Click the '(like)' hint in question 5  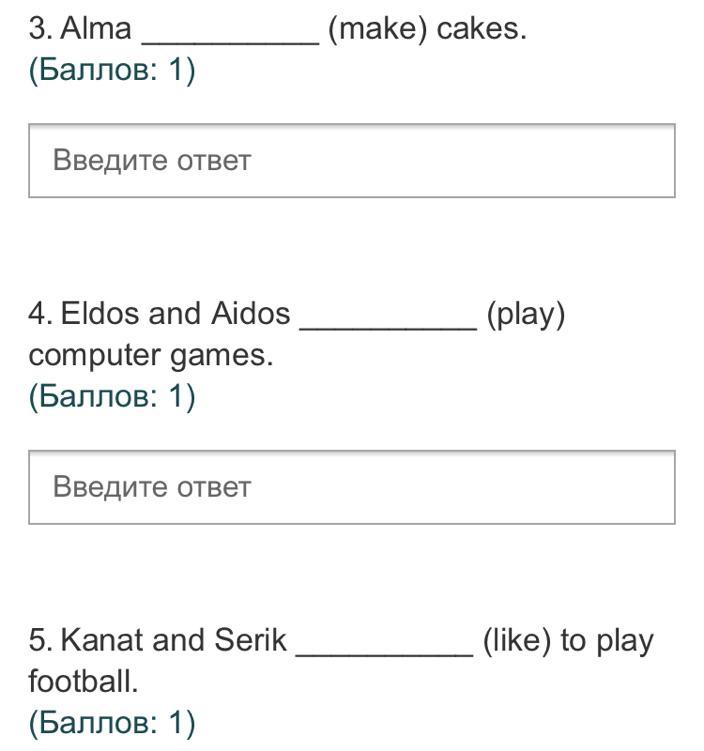coord(517,640)
